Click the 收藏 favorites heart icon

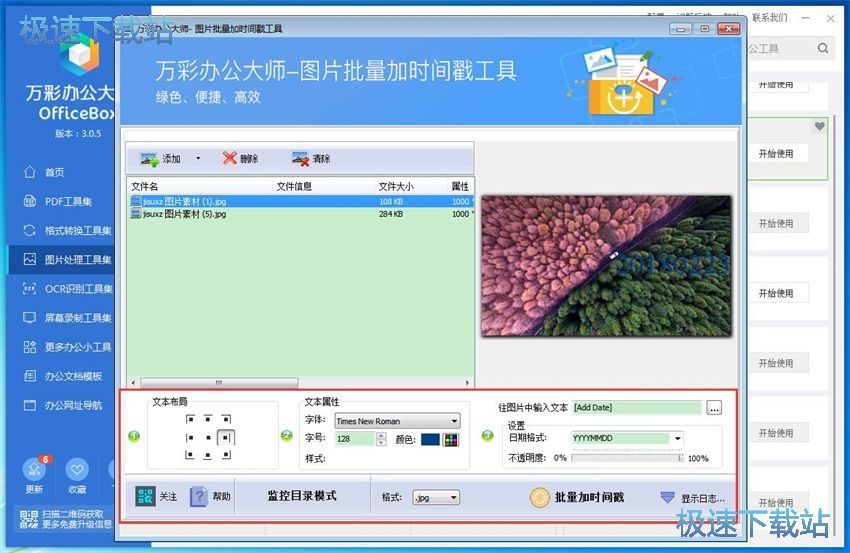click(77, 470)
